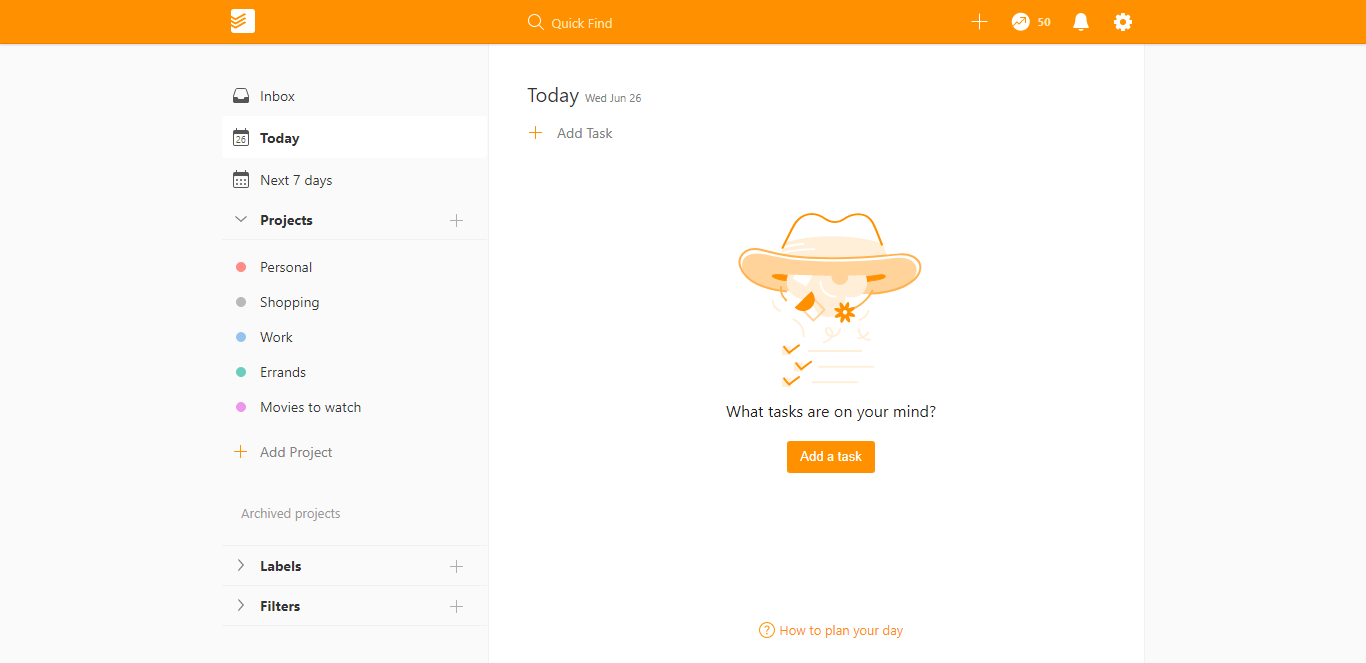1366x663 pixels.
Task: Click the blue dot of Work project
Action: coord(241,337)
